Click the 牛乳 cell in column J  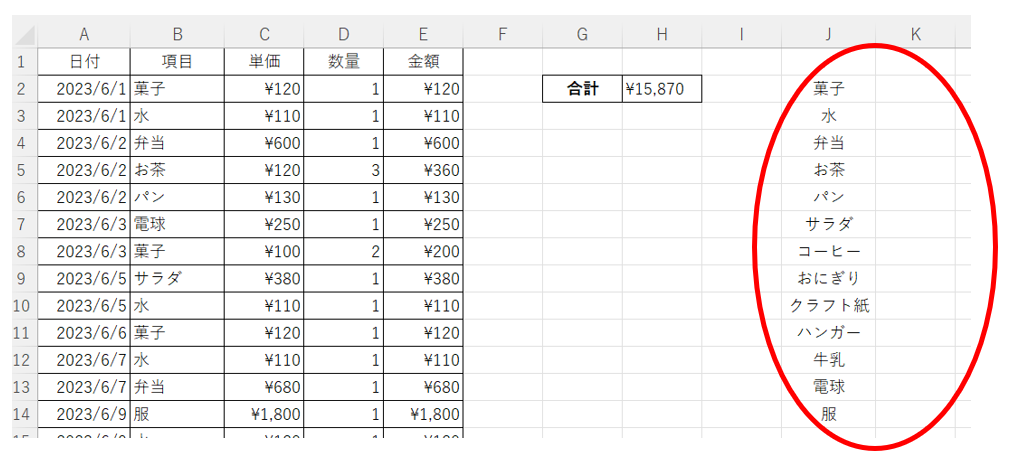[829, 359]
